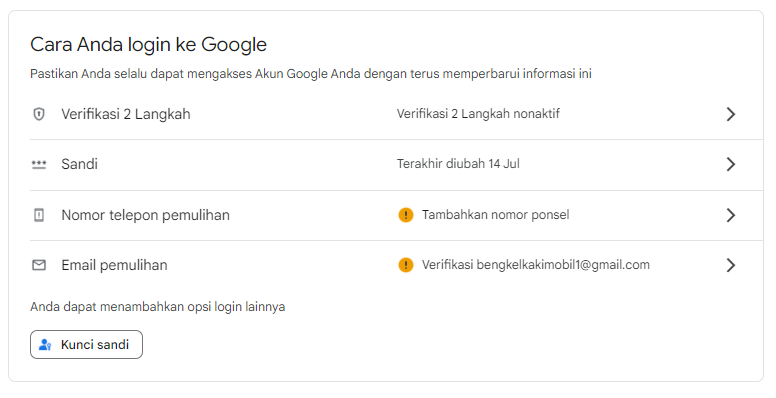Viewport: 776px width, 398px height.
Task: Click the orange warning icon next to Tambahkan nomor ponsel
Action: (x=406, y=215)
